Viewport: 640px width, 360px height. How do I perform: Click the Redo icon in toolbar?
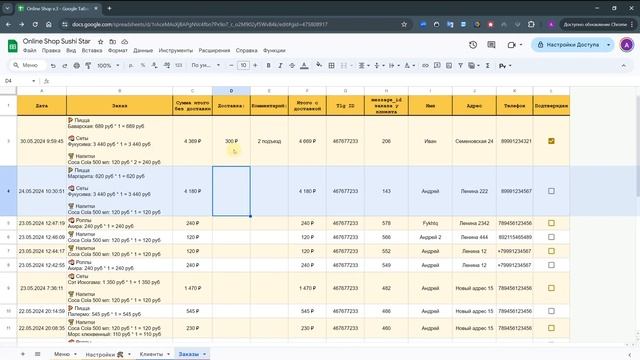(64, 65)
